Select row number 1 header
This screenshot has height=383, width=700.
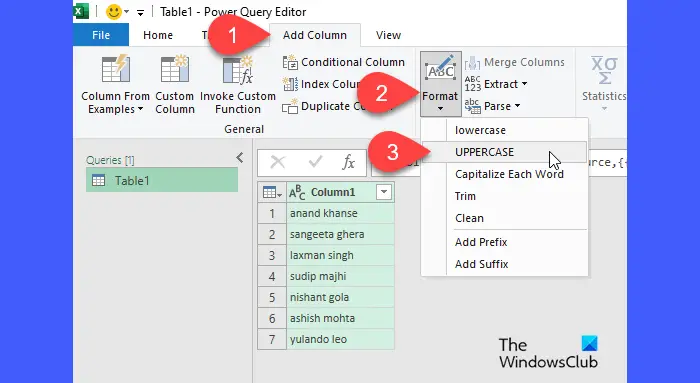tap(272, 213)
